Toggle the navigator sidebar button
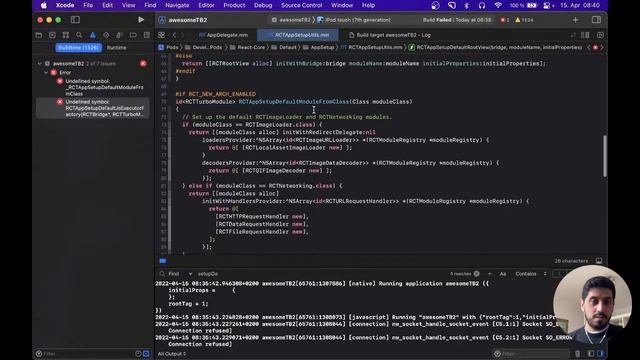Viewport: 640px width, 360px height. point(75,20)
